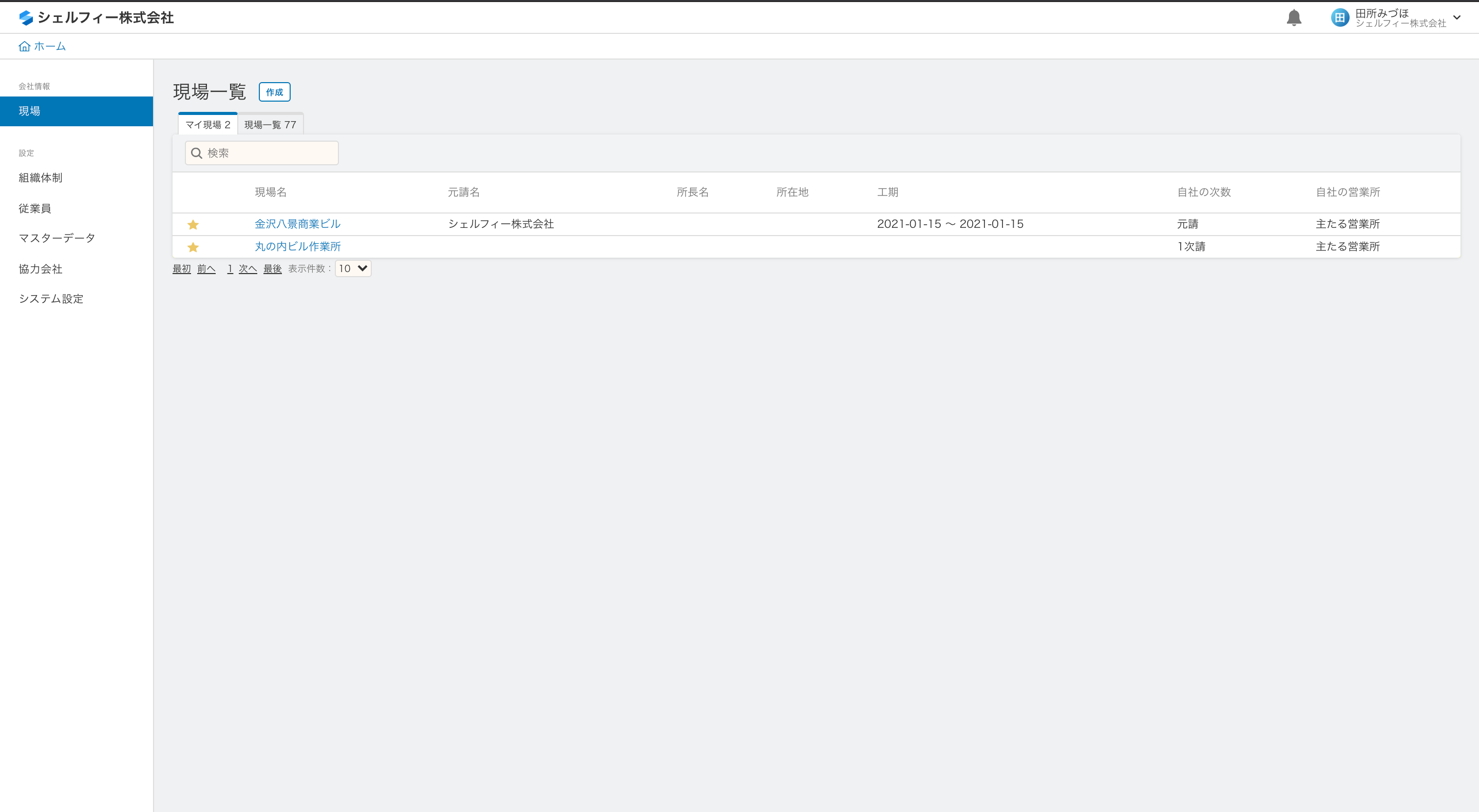The image size is (1479, 812).
Task: Click page 1 in pagination
Action: click(230, 268)
